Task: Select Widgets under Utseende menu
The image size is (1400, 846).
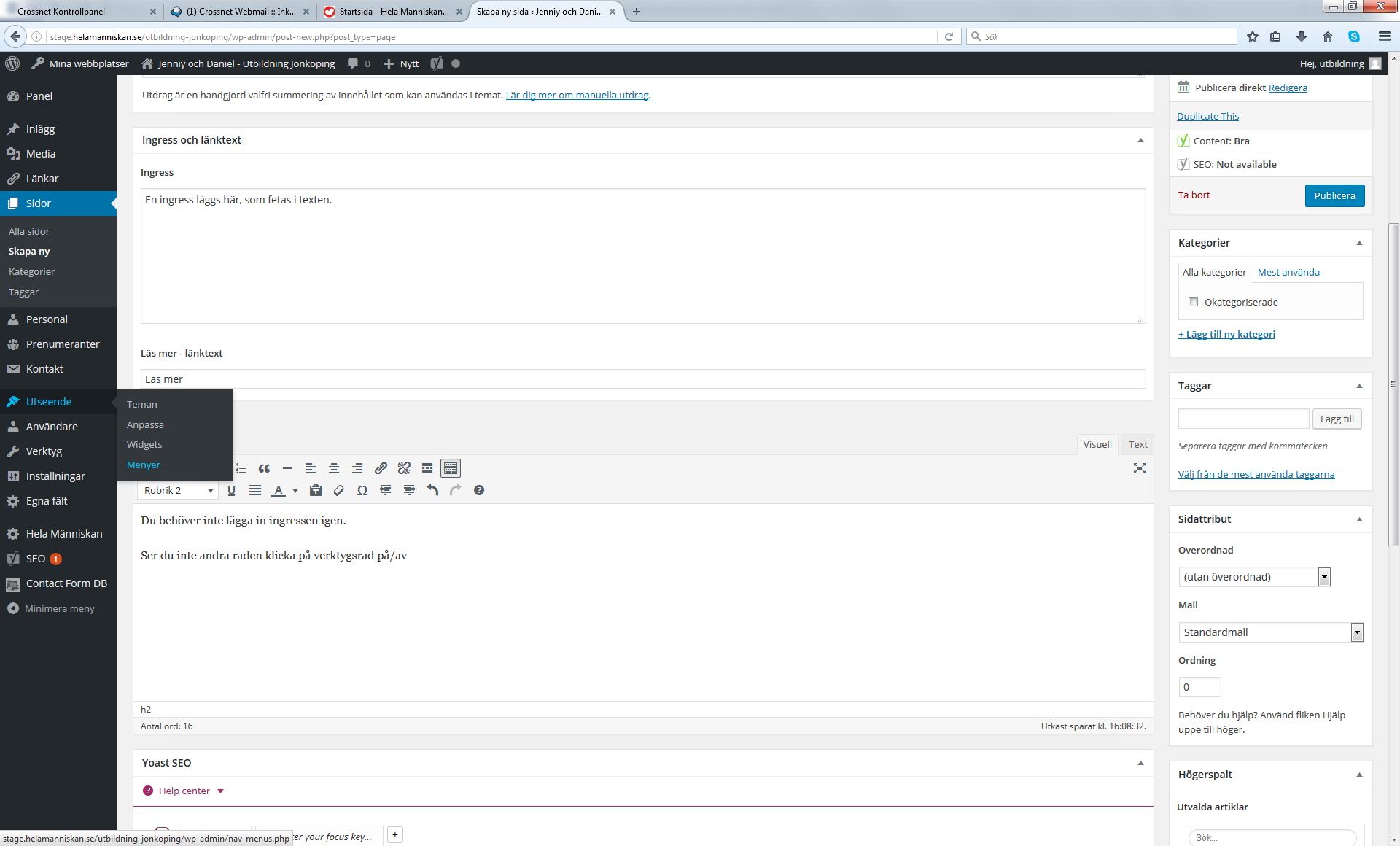Action: (145, 444)
